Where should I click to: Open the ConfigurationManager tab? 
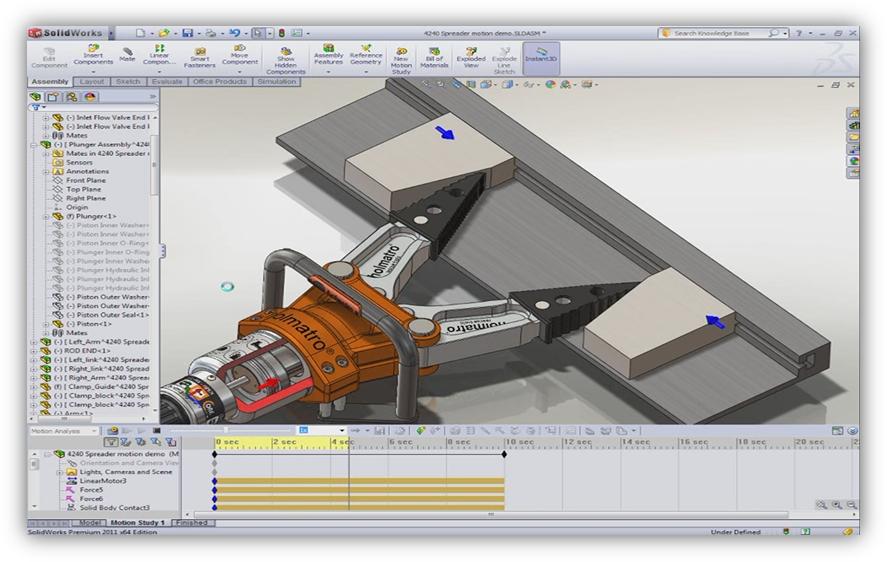(x=72, y=97)
